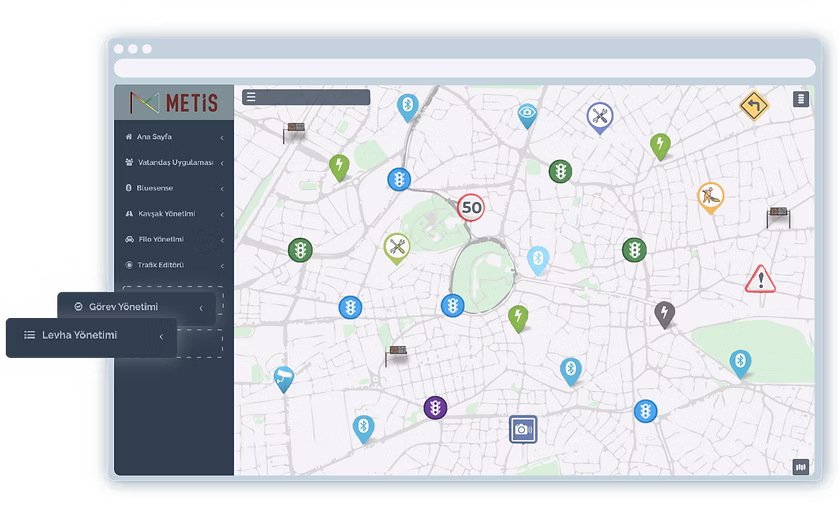Click the square speed camera icon
Viewport: 840px width, 528px height.
[x=522, y=430]
